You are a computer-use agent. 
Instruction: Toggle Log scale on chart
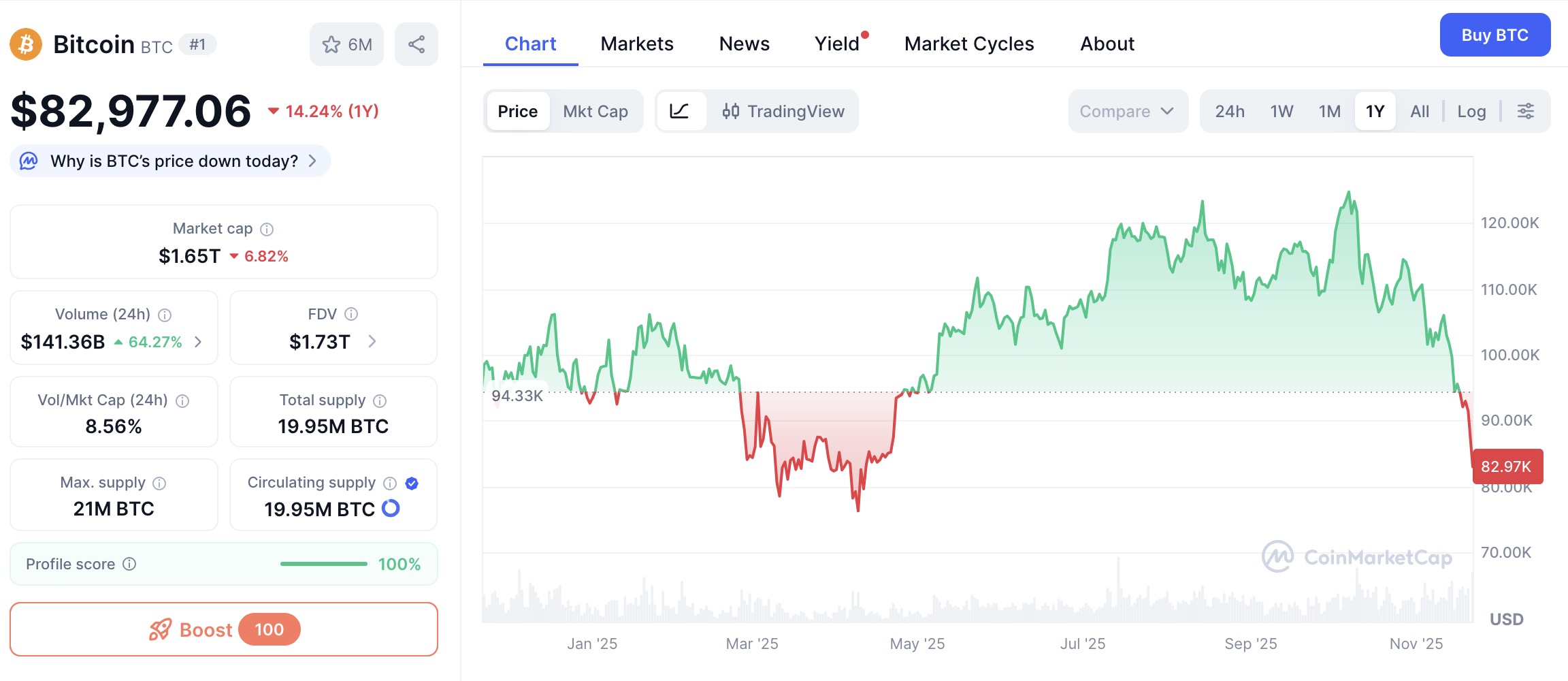click(1471, 111)
